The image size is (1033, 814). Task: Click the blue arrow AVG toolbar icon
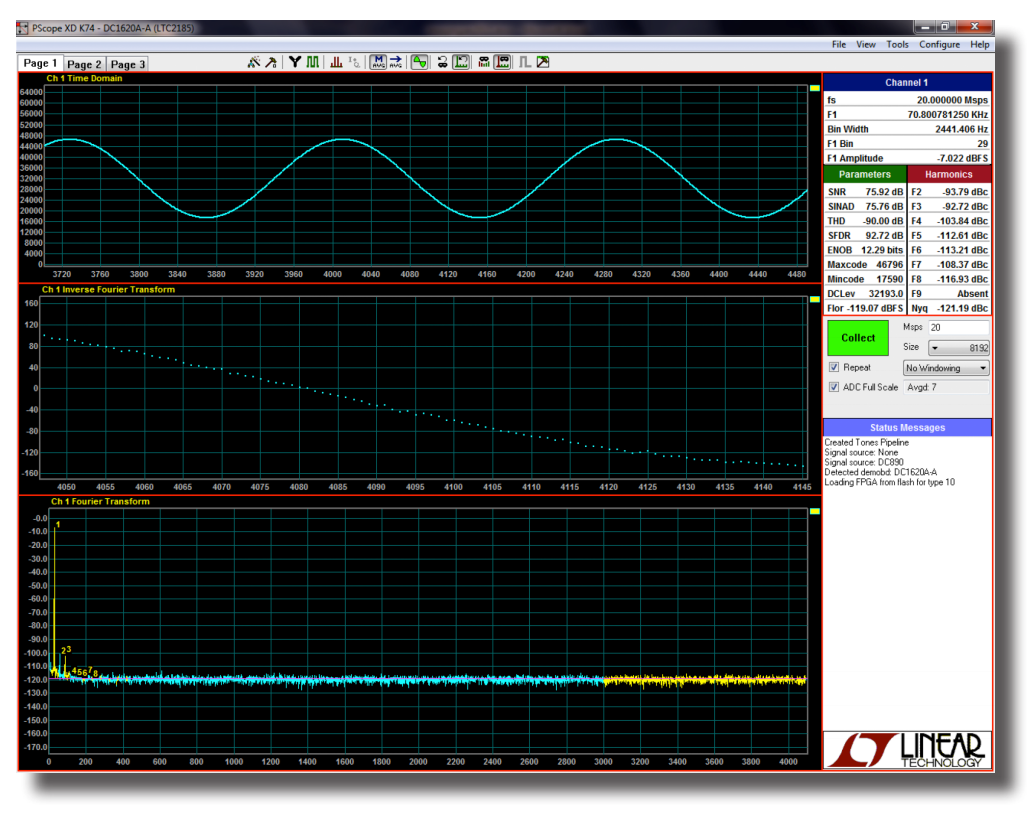coord(396,62)
